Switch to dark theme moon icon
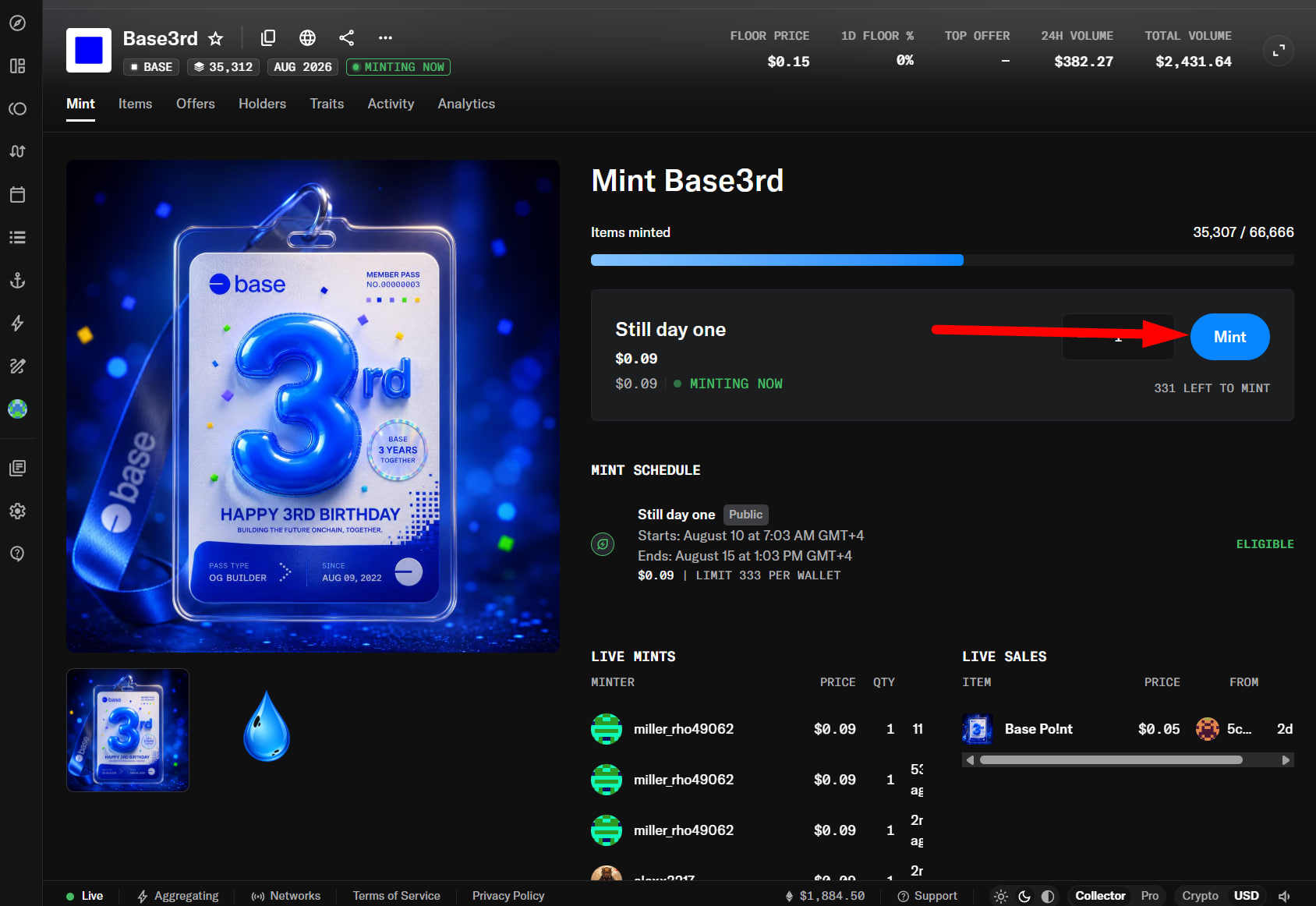The width and height of the screenshot is (1316, 906). pyautogui.click(x=1024, y=897)
